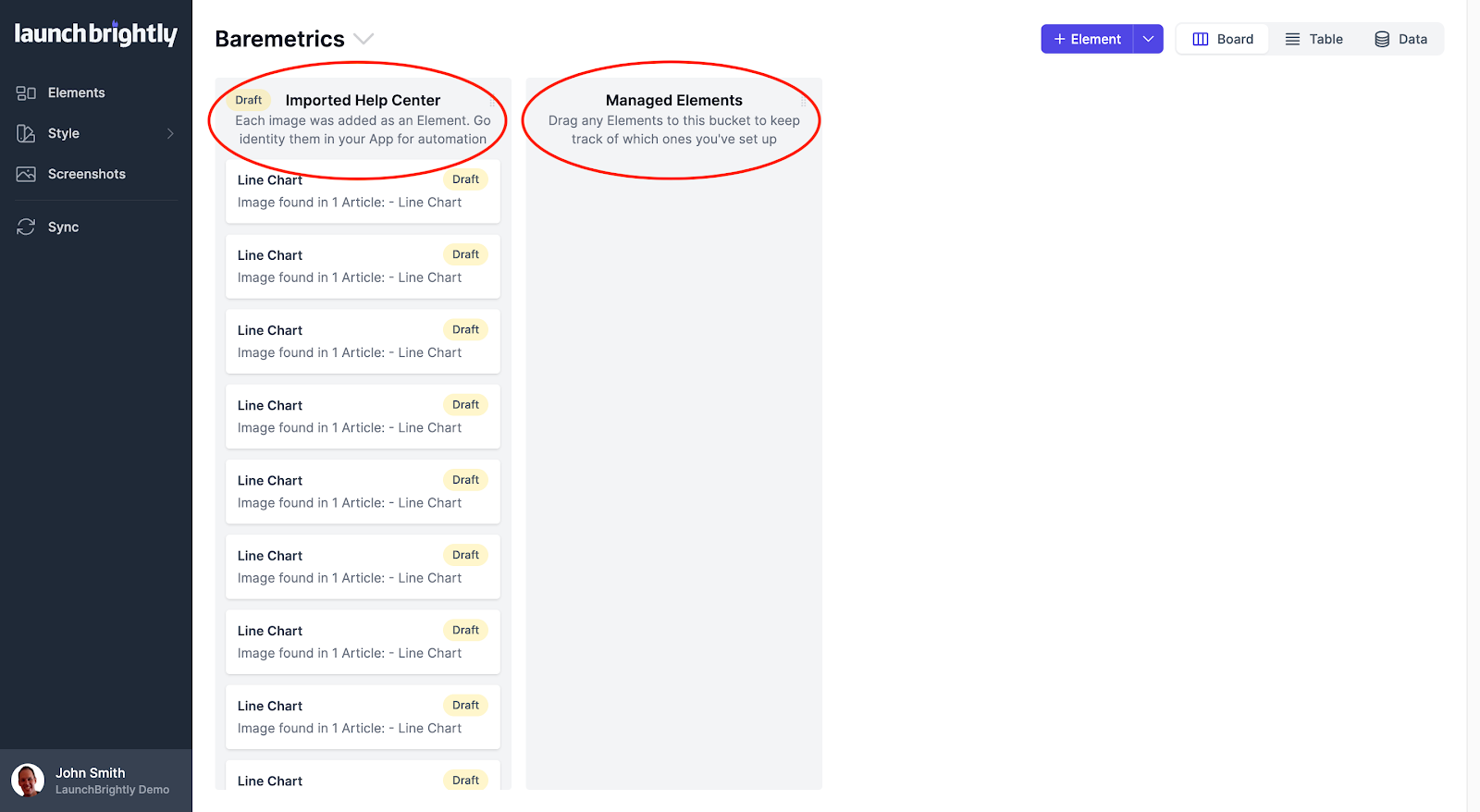
Task: Expand the Style submenu chevron
Action: point(170,134)
